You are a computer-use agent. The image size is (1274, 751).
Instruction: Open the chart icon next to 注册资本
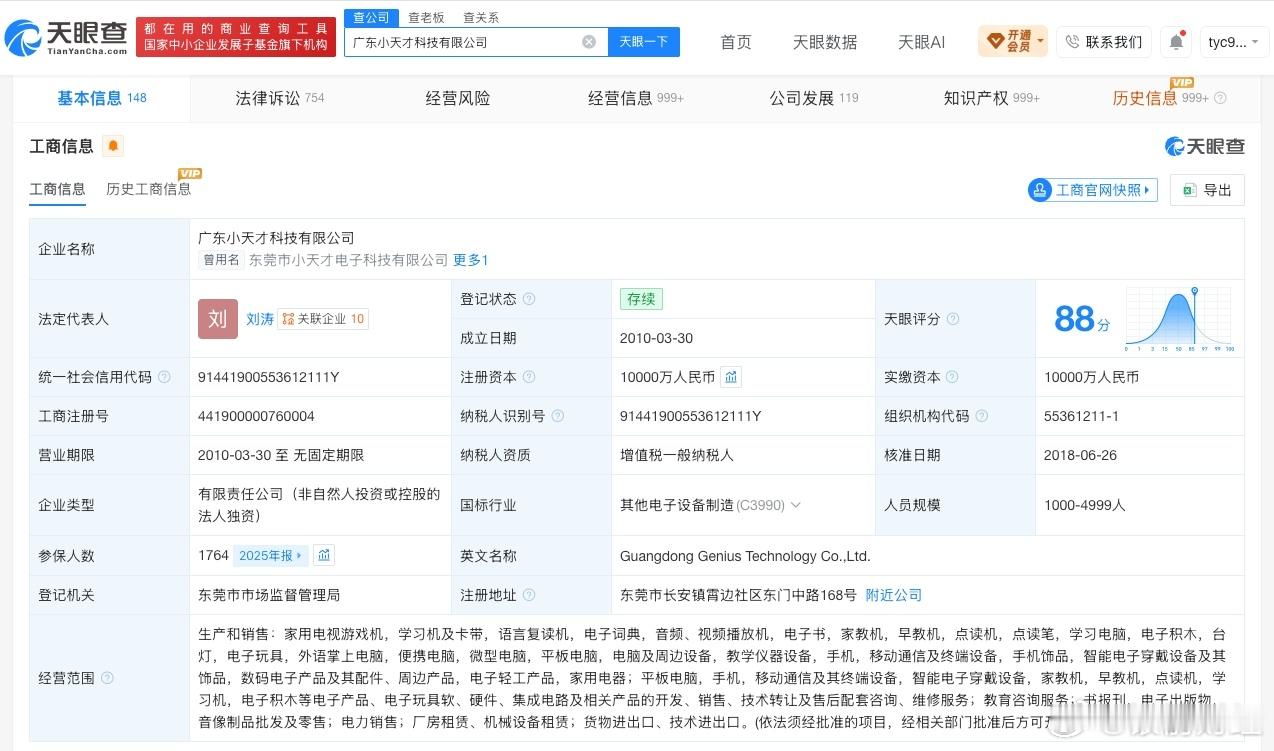pyautogui.click(x=731, y=377)
